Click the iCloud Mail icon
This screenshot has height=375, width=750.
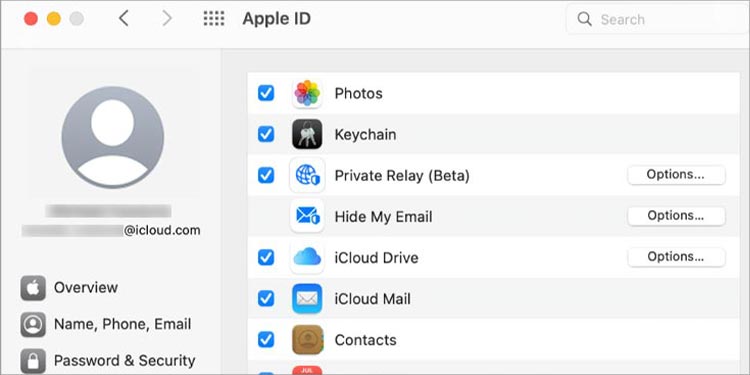[307, 298]
